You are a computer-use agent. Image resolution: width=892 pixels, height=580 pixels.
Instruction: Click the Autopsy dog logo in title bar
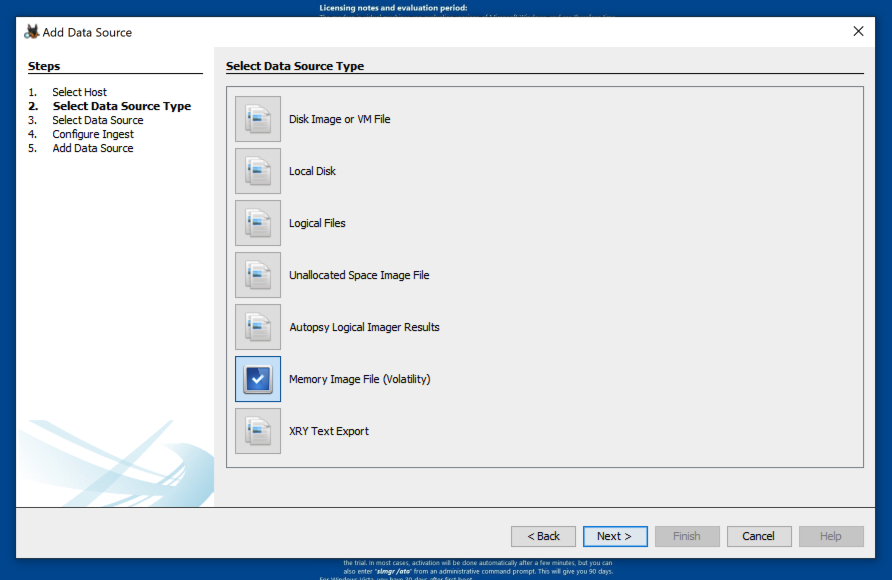point(31,32)
